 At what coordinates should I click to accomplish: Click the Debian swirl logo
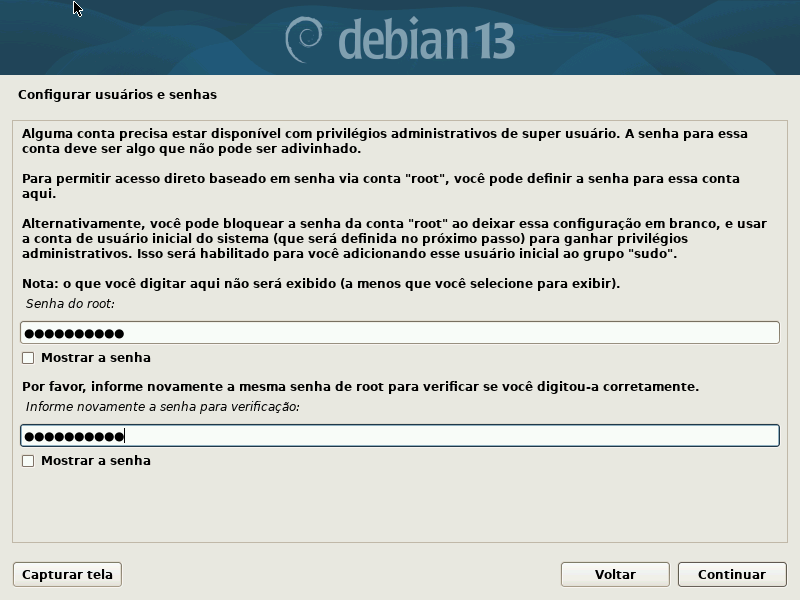point(304,40)
